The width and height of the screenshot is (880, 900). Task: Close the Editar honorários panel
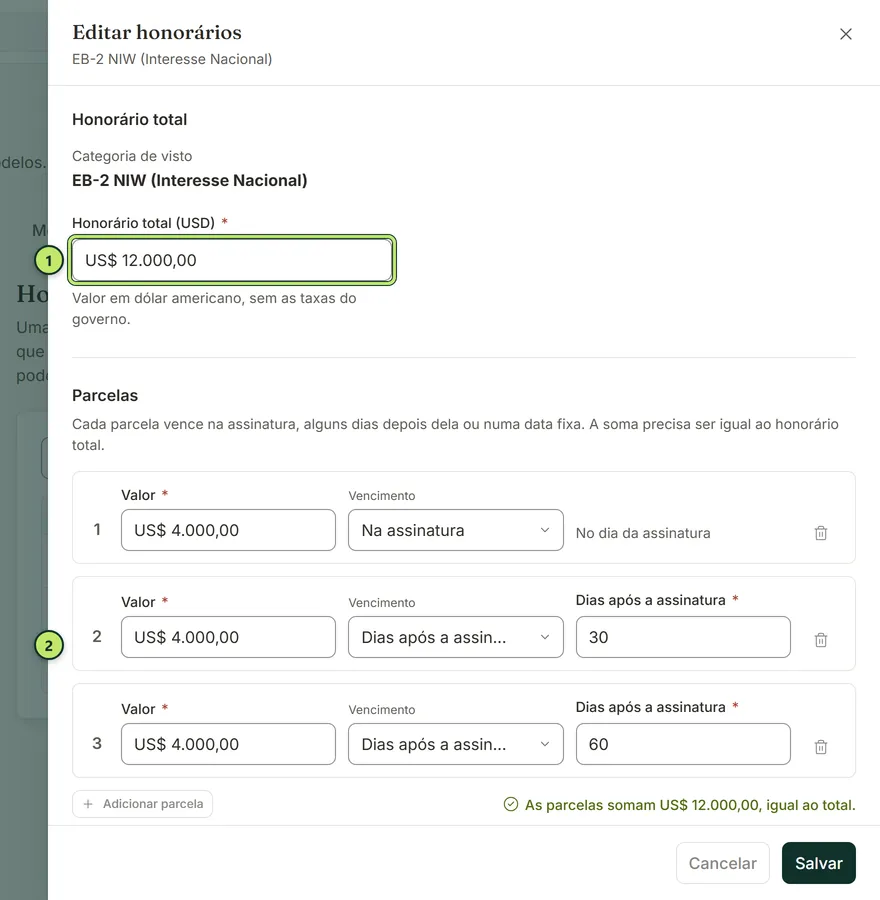click(846, 34)
